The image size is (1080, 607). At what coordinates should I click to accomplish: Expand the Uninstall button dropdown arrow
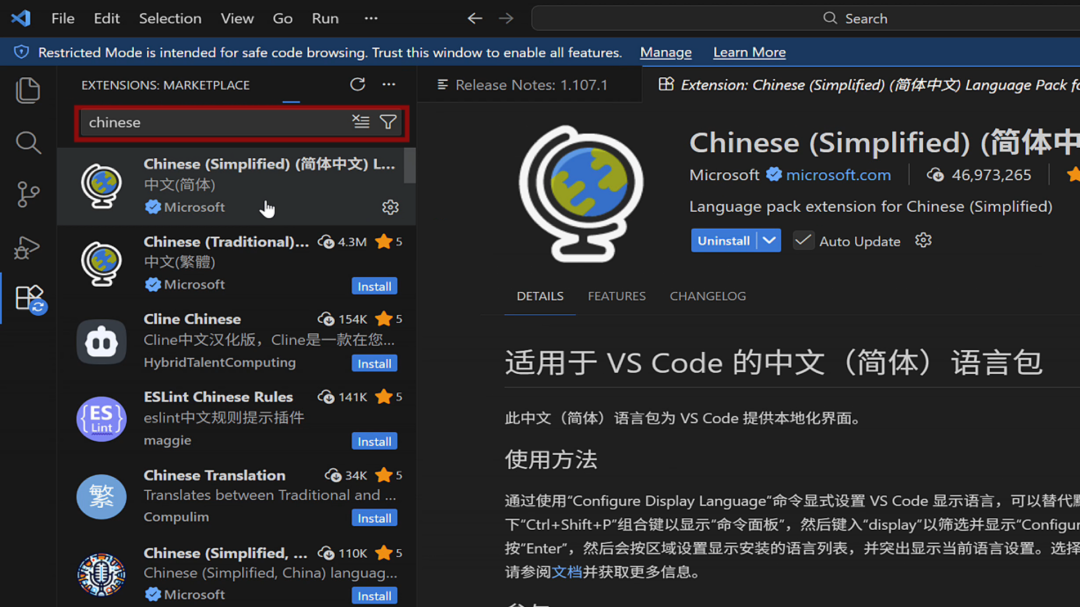point(769,240)
